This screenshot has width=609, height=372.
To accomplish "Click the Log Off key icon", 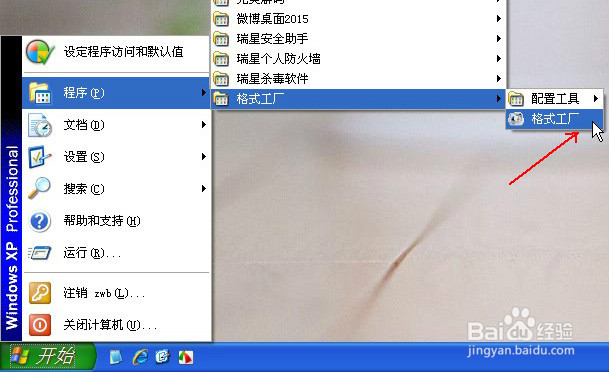I will click(x=40, y=293).
